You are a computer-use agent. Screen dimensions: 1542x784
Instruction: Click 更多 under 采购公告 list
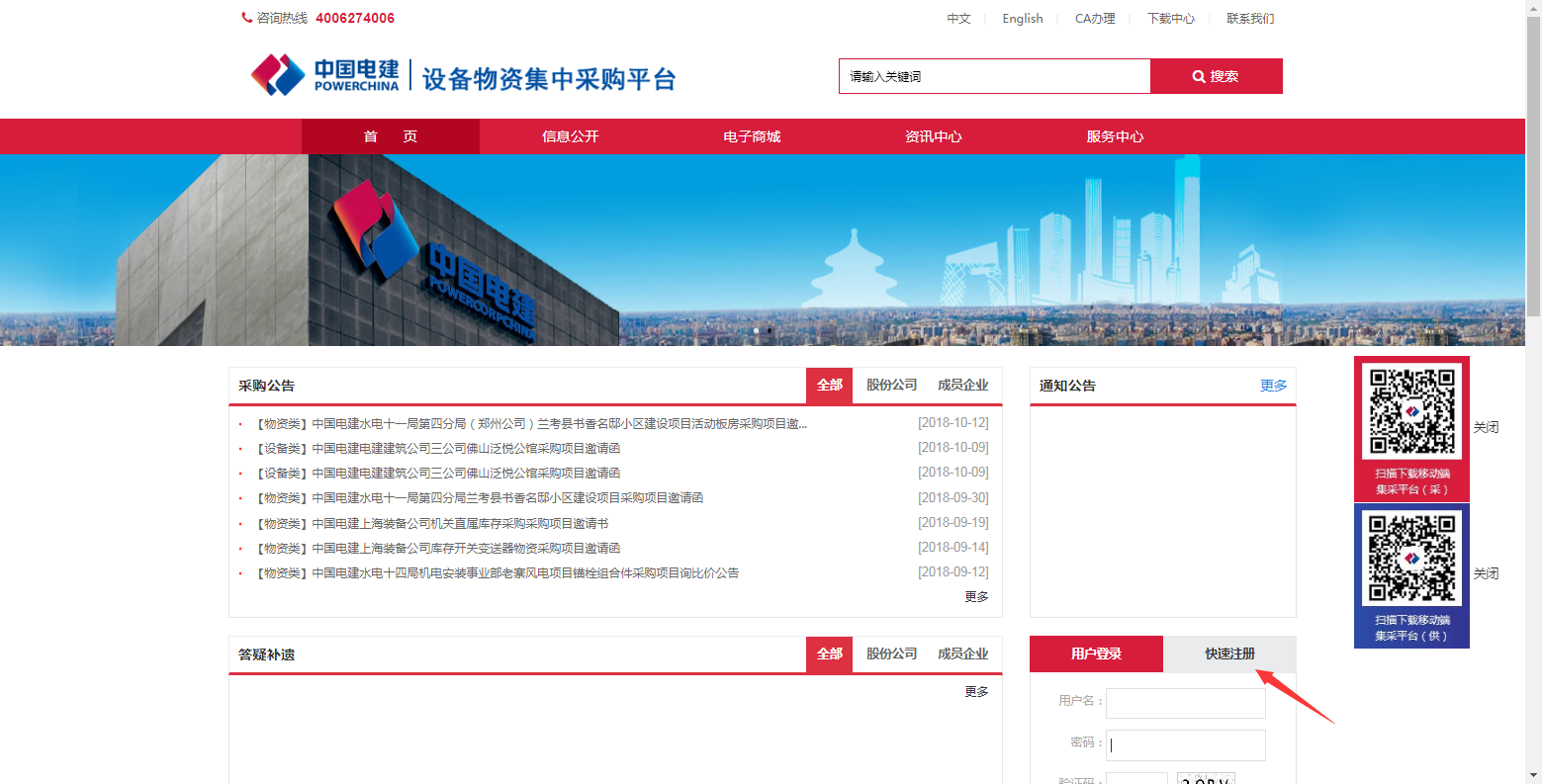point(976,597)
